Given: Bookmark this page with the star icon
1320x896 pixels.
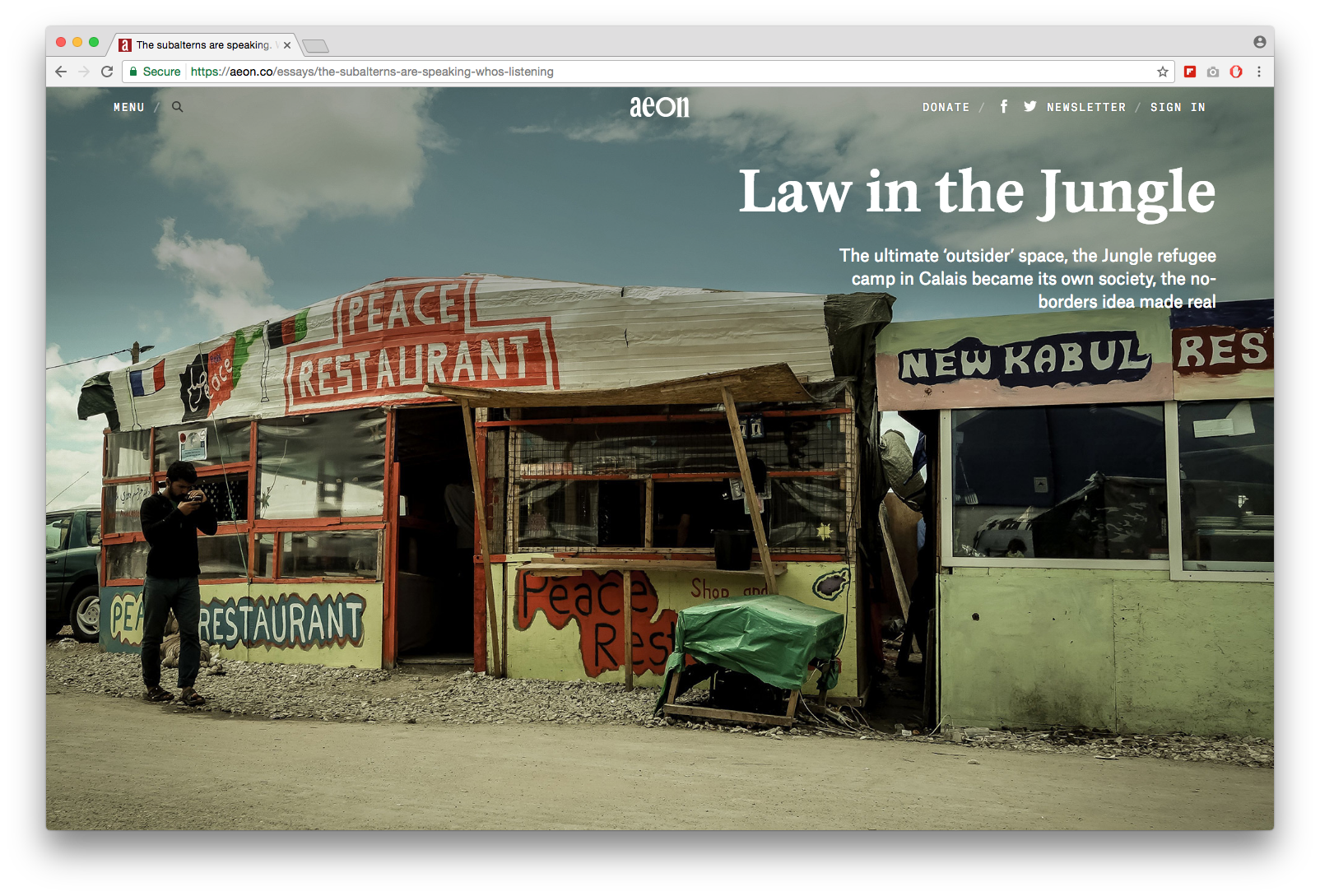Looking at the screenshot, I should point(1163,72).
